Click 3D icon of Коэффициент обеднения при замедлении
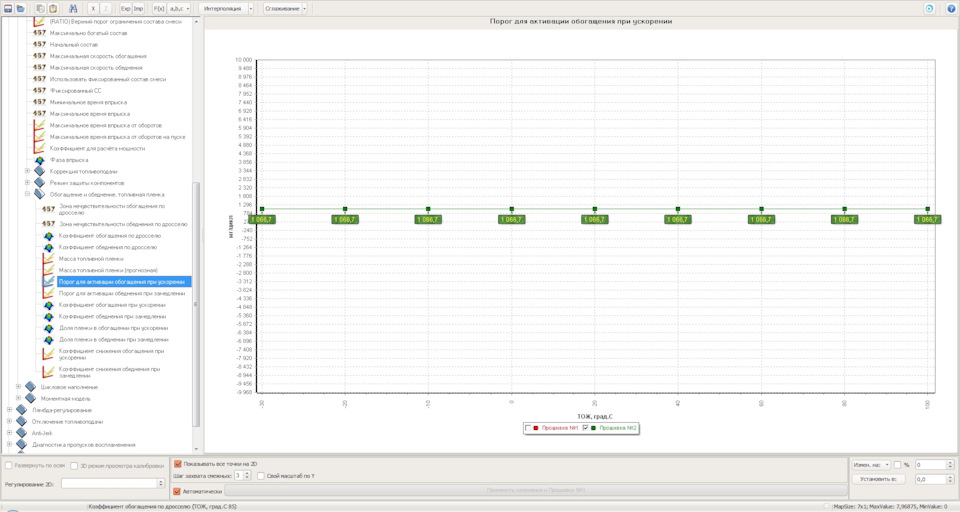The image size is (960, 512). click(48, 317)
